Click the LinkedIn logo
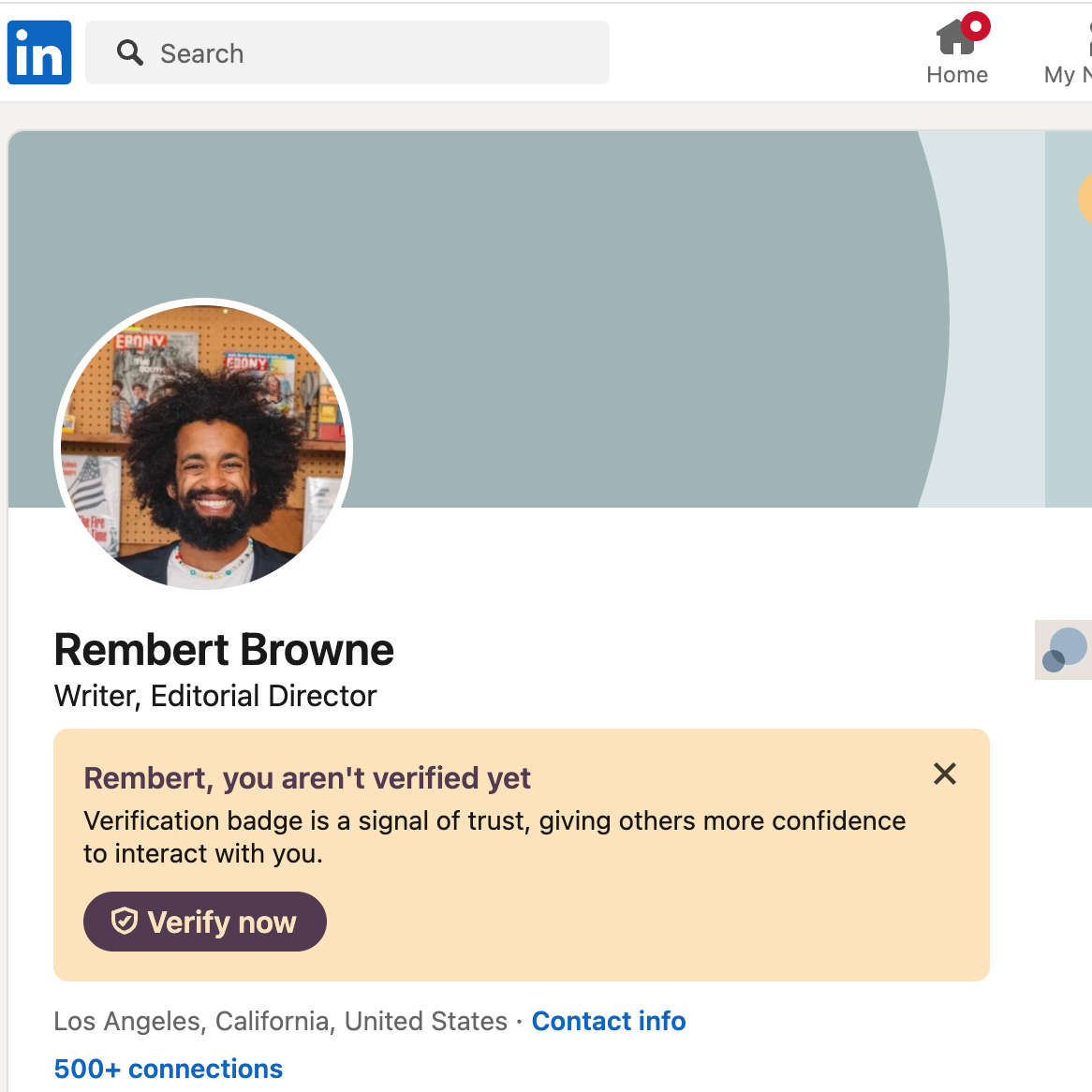This screenshot has width=1092, height=1092. click(39, 52)
